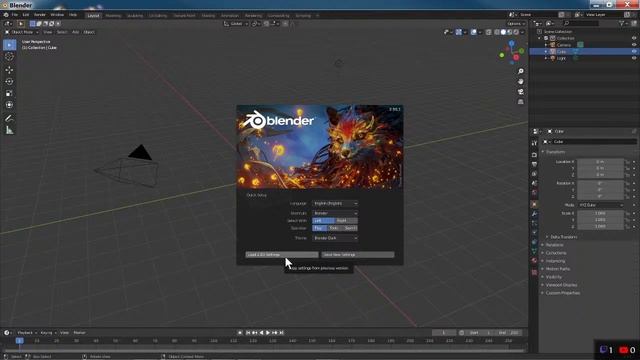
Task: Hide the Light in outliner
Action: pos(634,58)
